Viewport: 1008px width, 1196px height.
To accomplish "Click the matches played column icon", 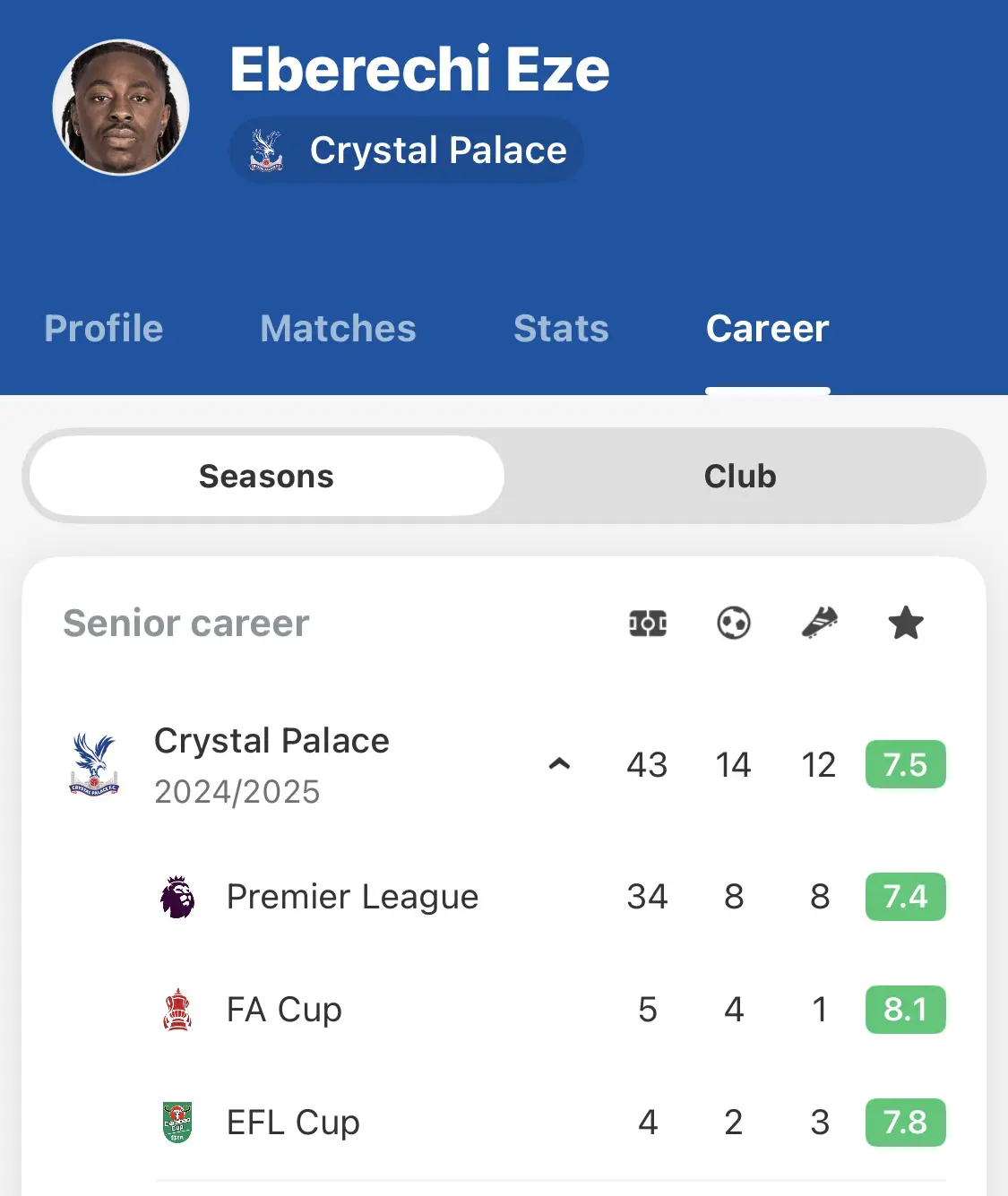I will click(x=647, y=623).
